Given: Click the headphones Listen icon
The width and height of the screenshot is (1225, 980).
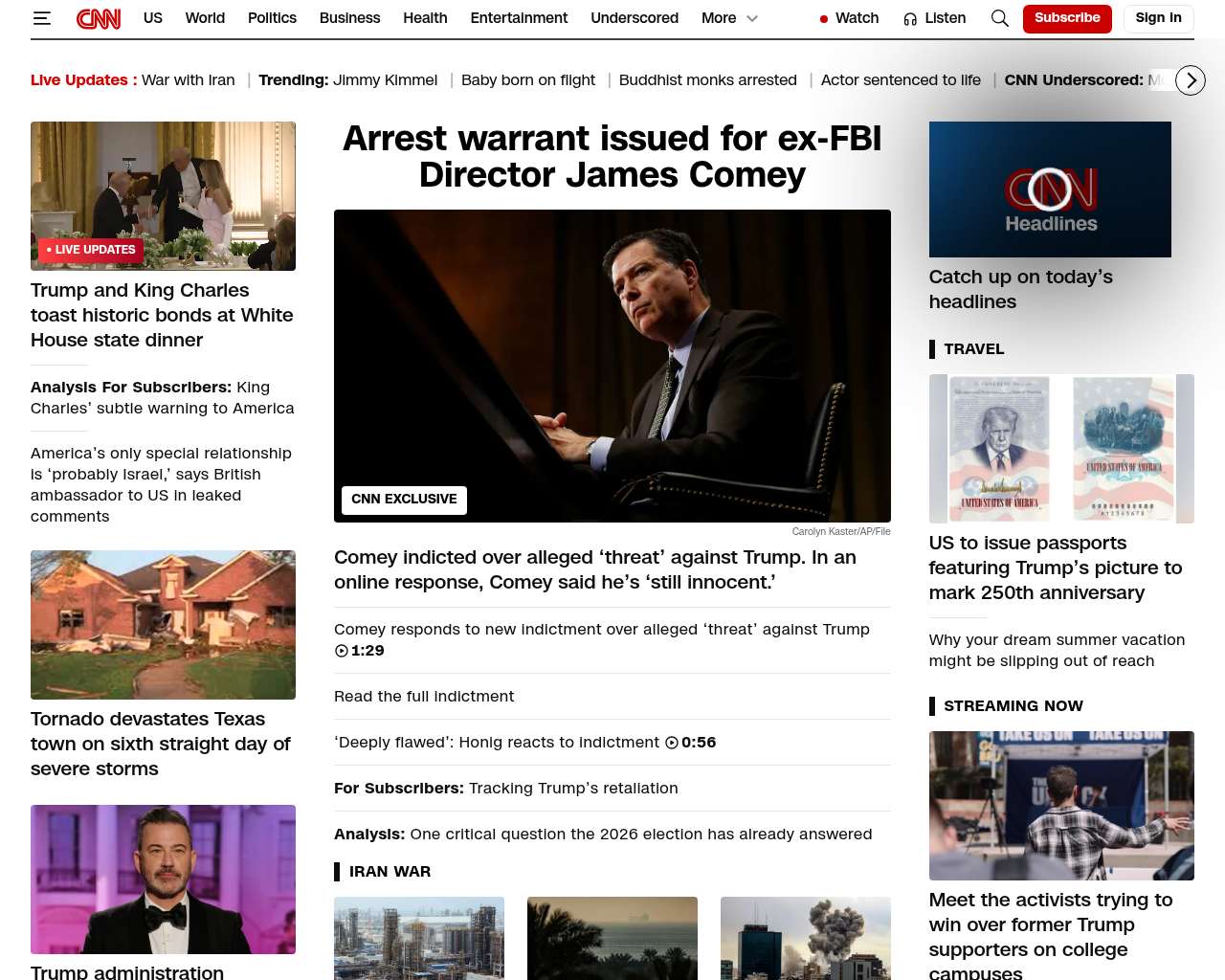Looking at the screenshot, I should pos(910,19).
